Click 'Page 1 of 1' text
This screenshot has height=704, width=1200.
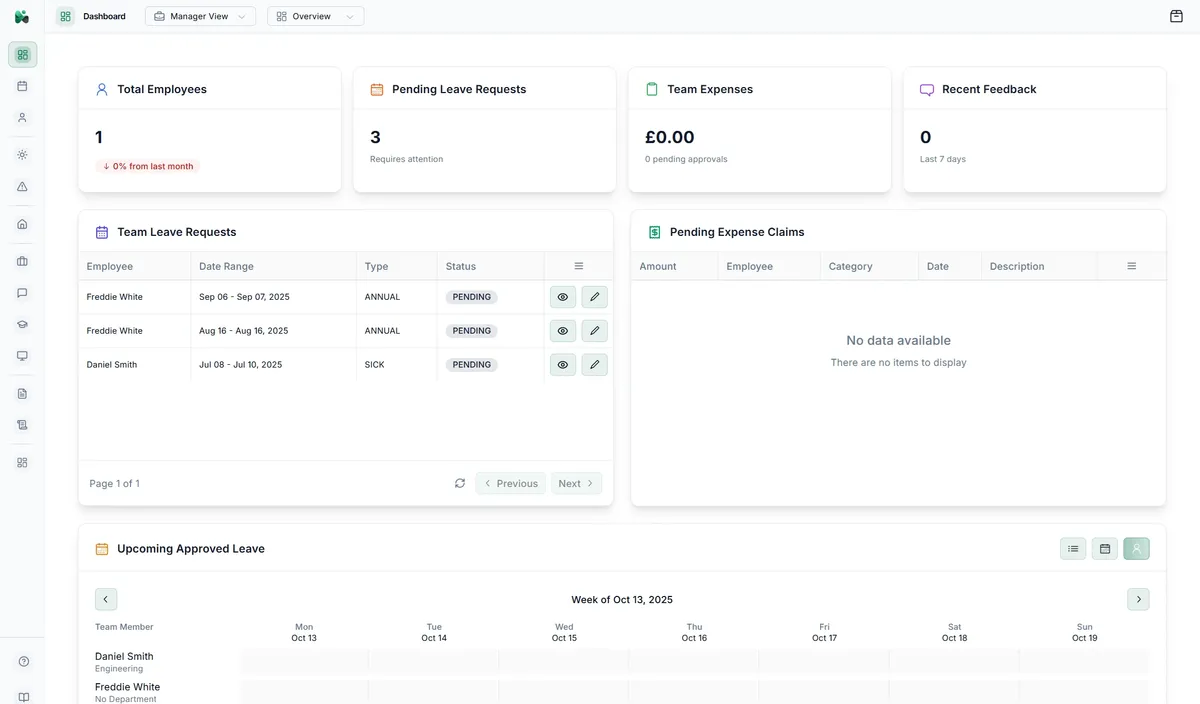pyautogui.click(x=115, y=484)
